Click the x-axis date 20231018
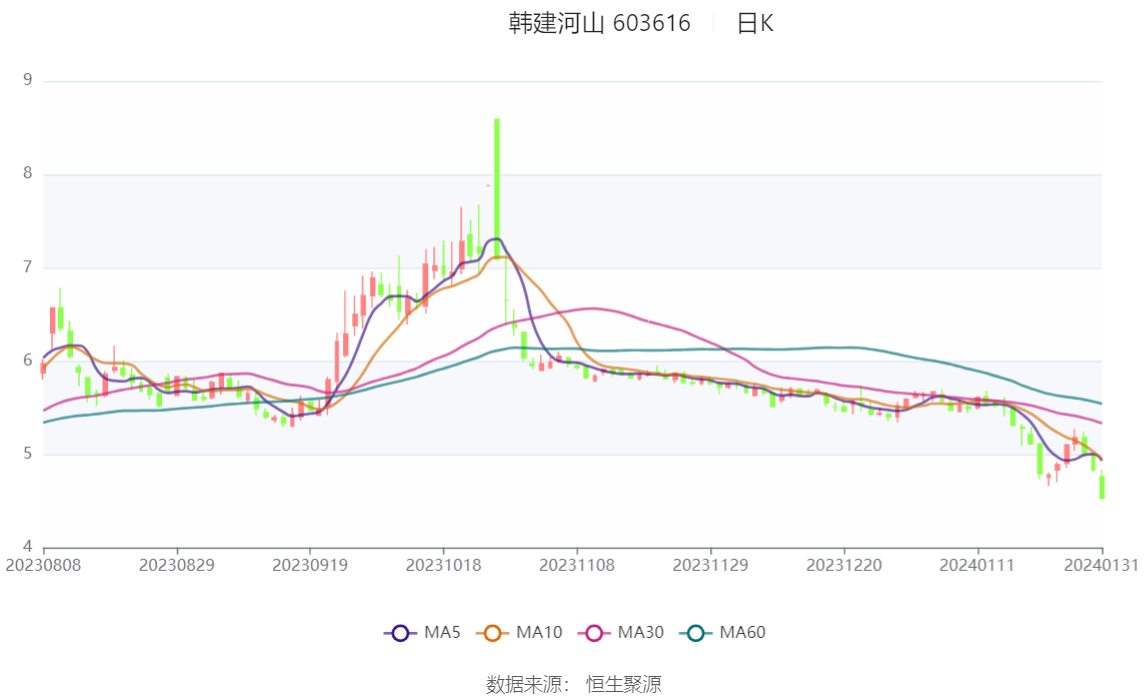 pyautogui.click(x=444, y=565)
